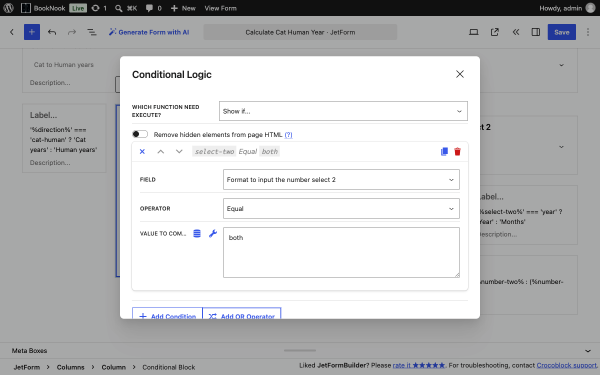Toggle the settings sidebar panel icon
This screenshot has width=600, height=375.
(x=536, y=32)
